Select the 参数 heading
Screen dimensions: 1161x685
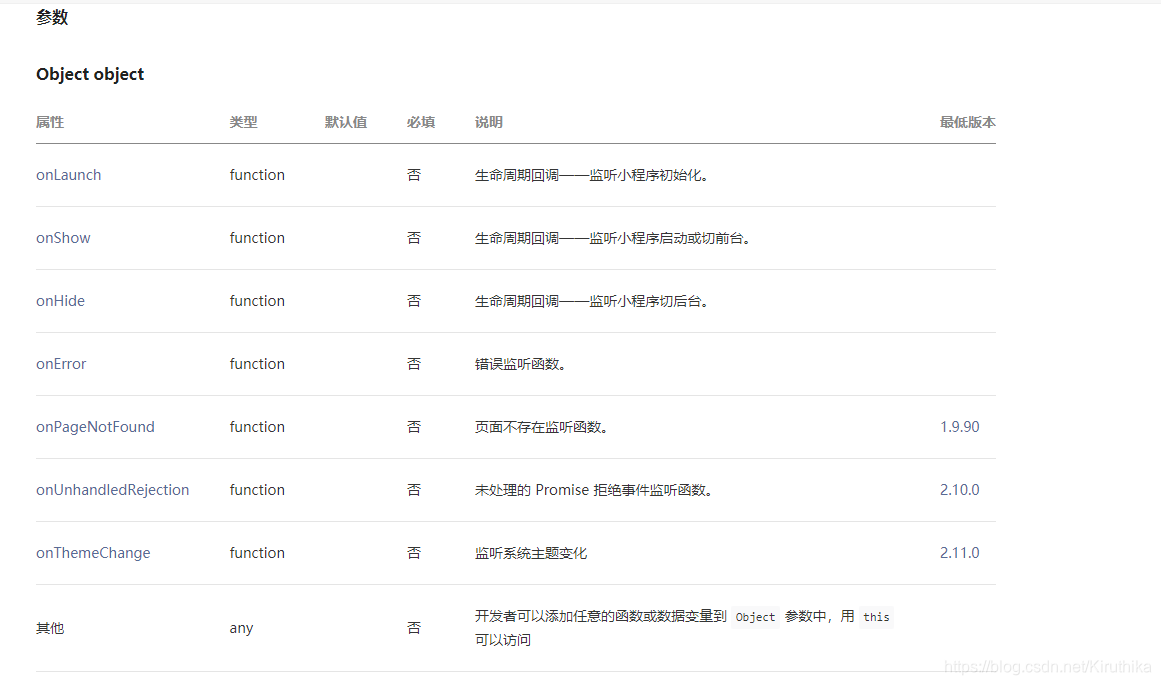point(52,17)
